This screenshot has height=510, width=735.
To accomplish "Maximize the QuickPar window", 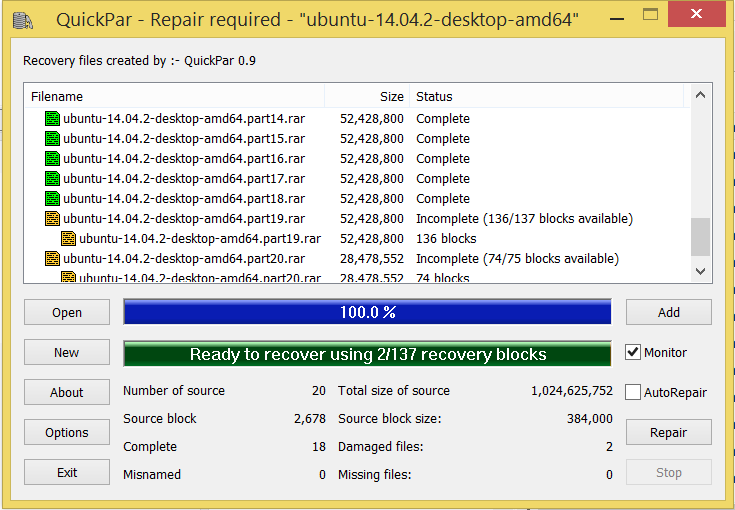I will pyautogui.click(x=650, y=15).
